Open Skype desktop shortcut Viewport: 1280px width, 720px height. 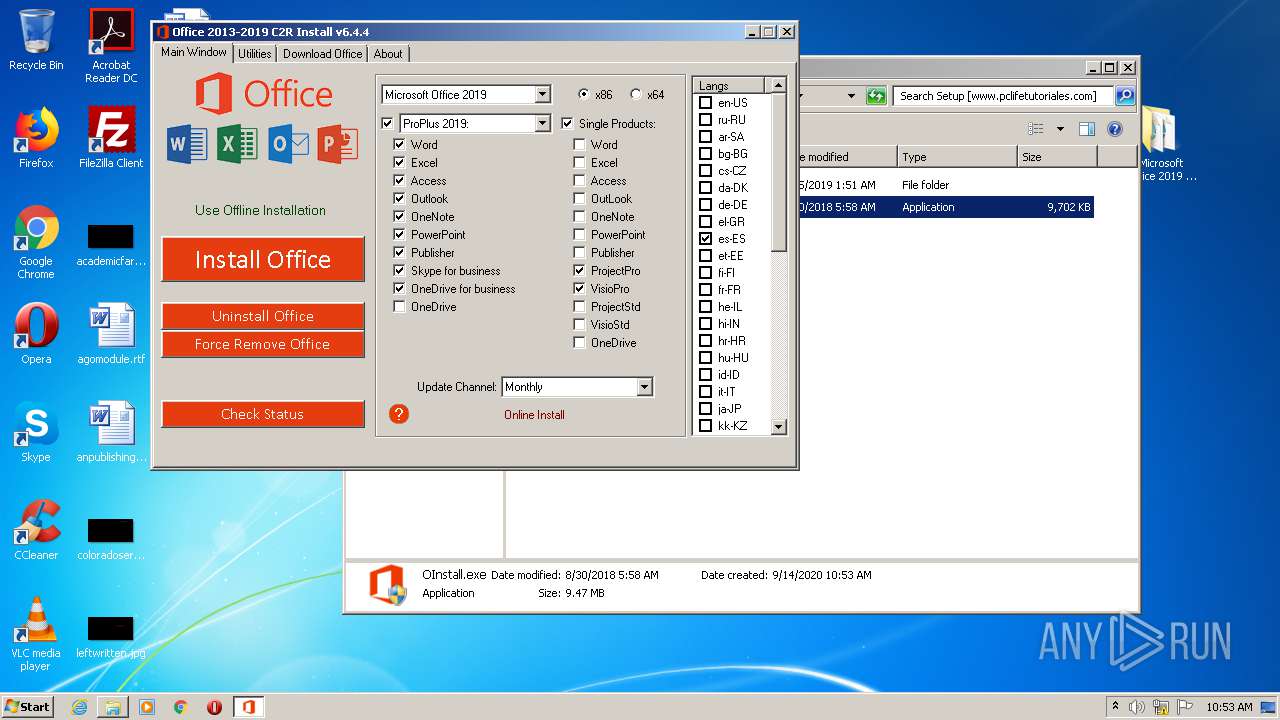tap(36, 432)
